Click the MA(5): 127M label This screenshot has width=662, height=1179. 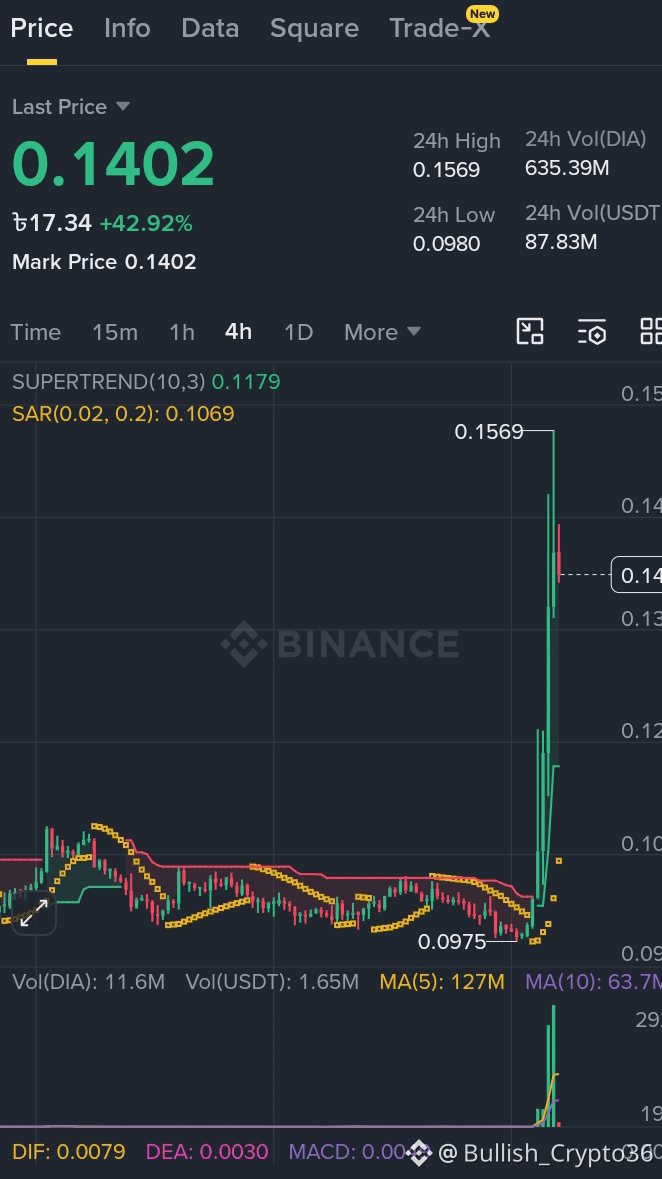click(x=442, y=982)
